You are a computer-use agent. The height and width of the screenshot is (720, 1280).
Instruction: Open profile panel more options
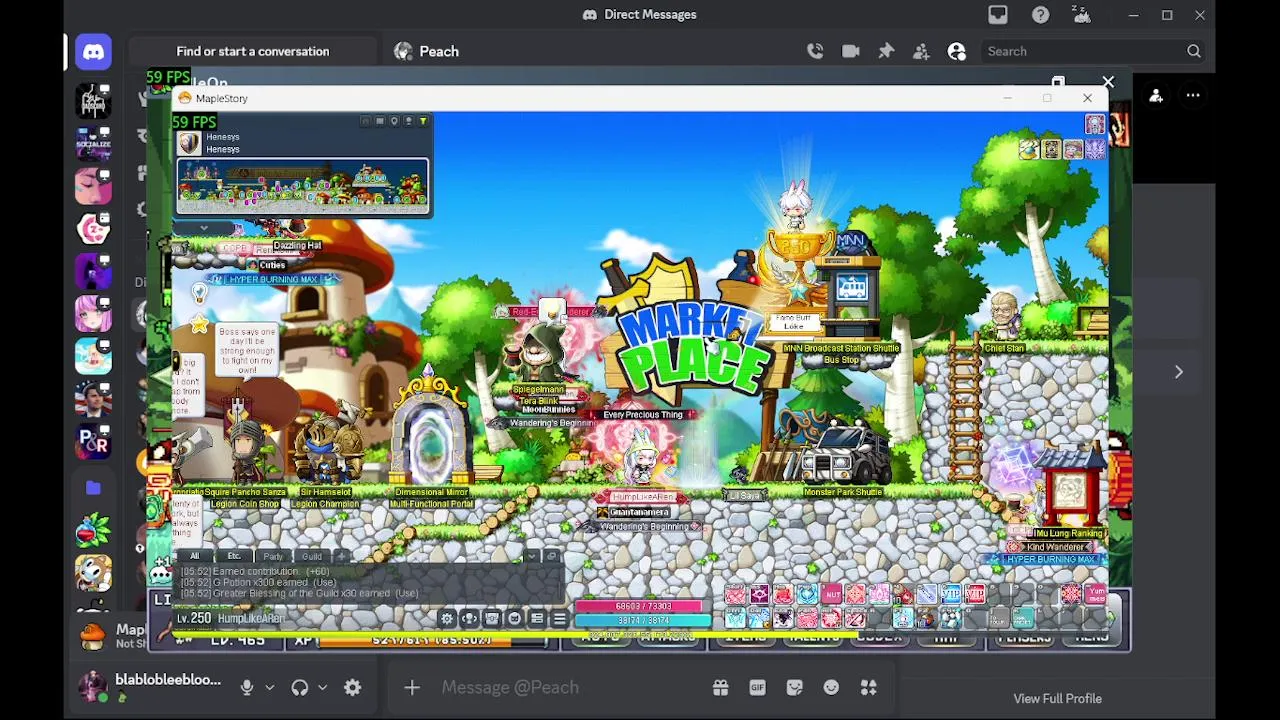click(x=1193, y=96)
